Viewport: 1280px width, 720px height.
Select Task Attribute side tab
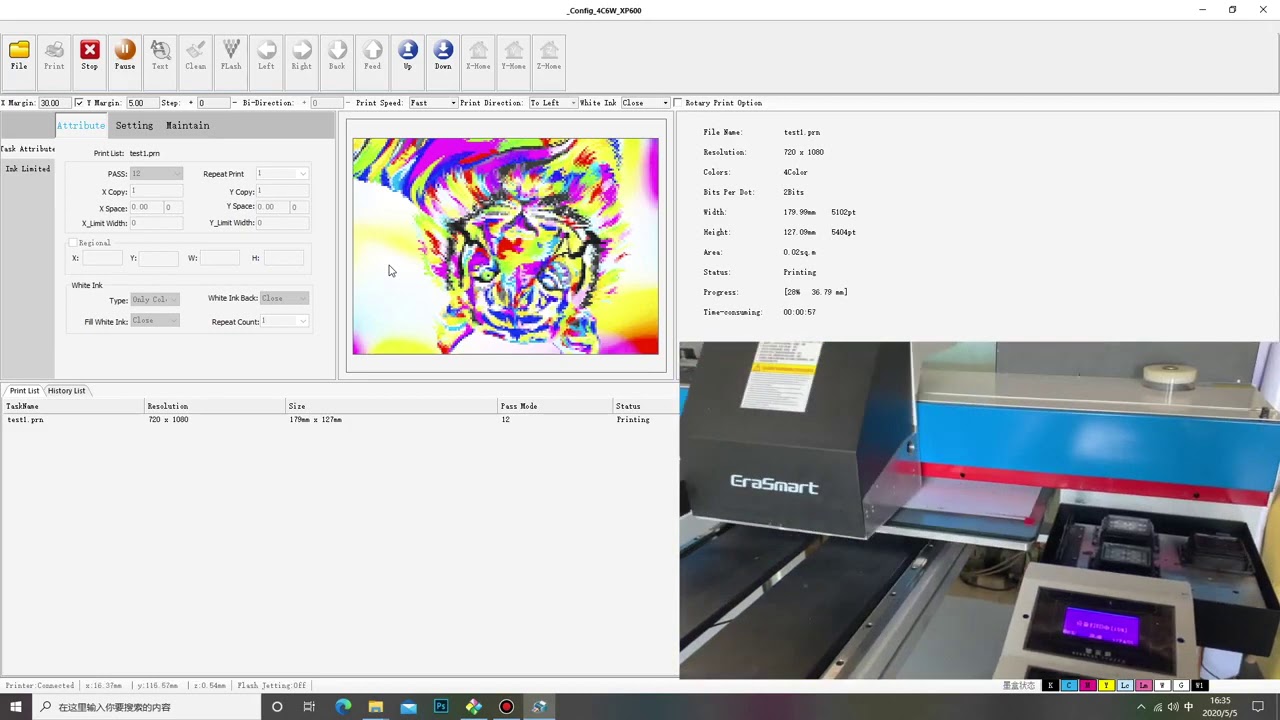click(28, 149)
